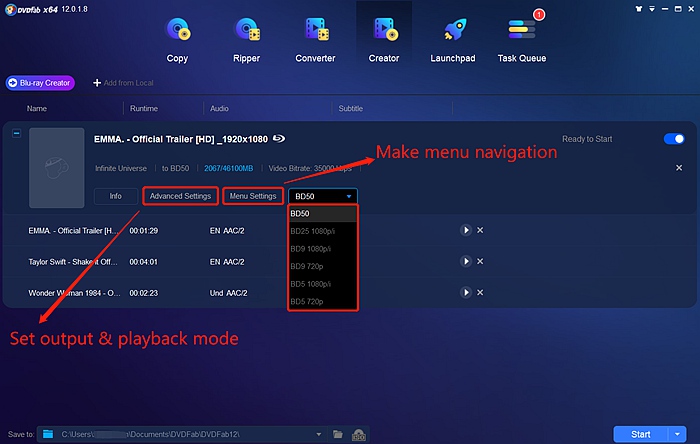Preview the Taylor Swift clip

(x=465, y=261)
